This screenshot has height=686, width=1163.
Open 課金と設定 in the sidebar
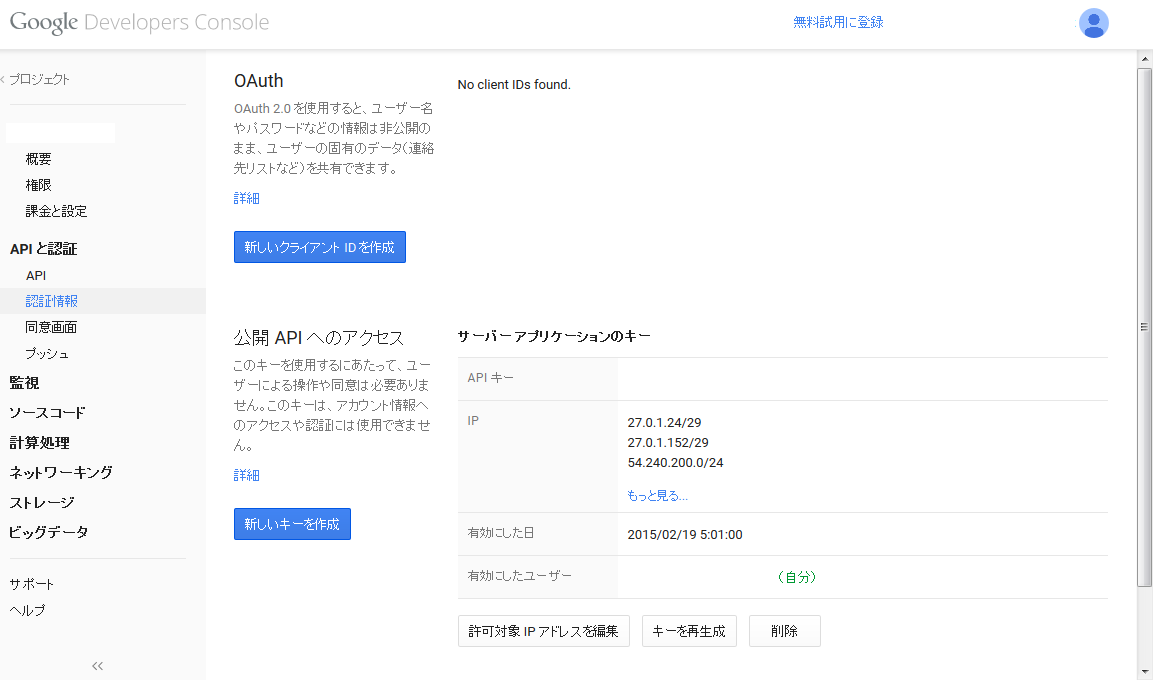point(56,211)
